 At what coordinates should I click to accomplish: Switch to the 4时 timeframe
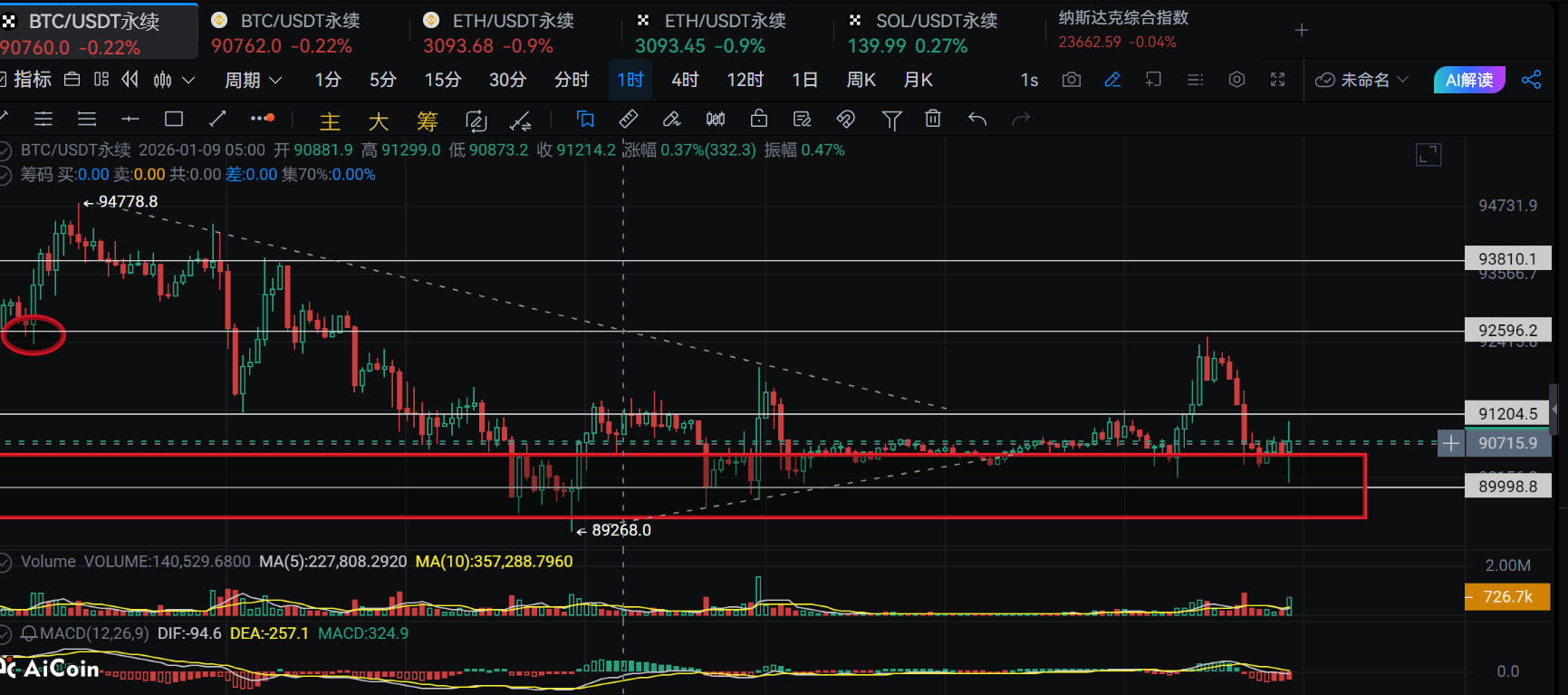(685, 80)
